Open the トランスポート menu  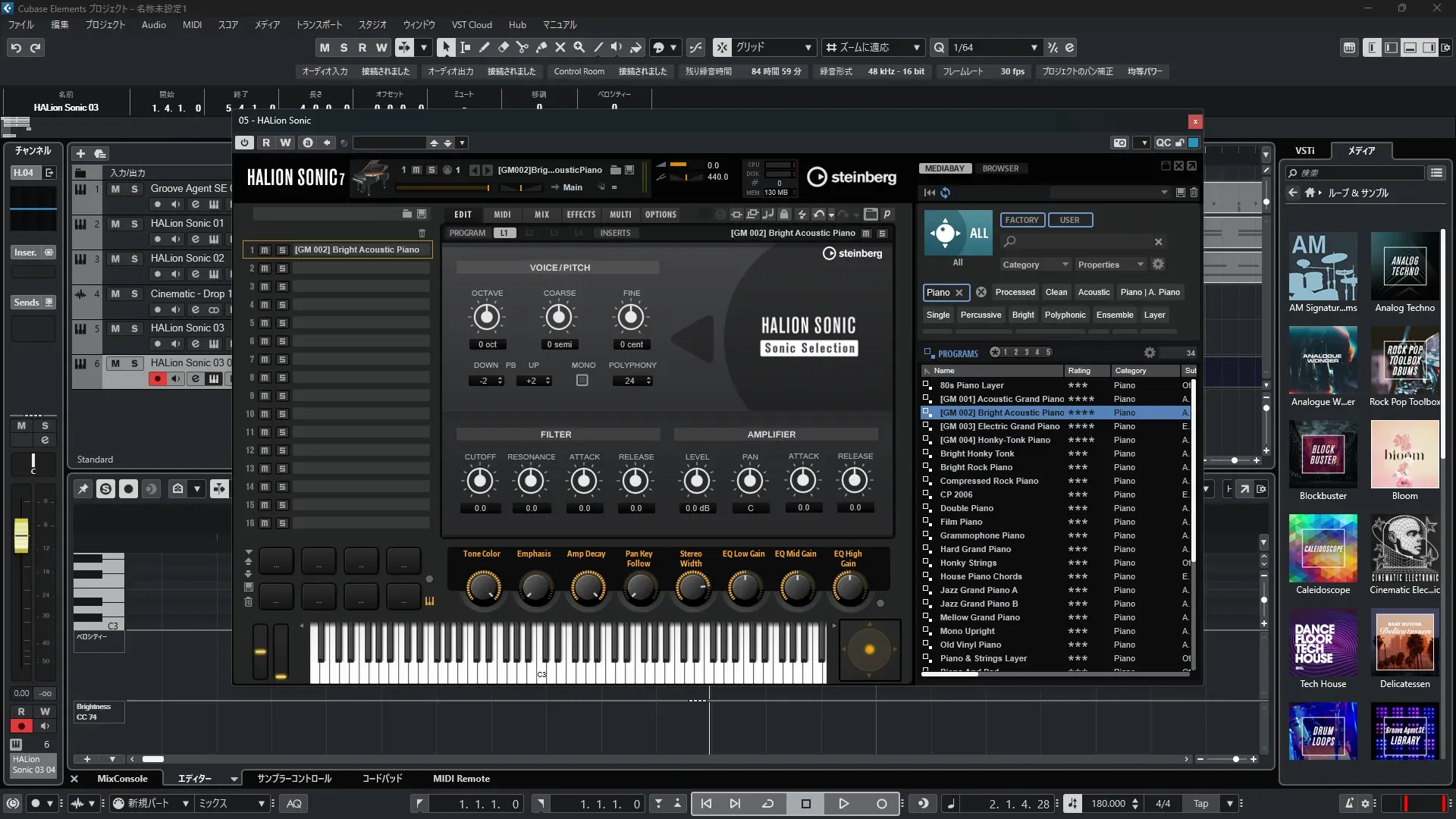click(318, 24)
